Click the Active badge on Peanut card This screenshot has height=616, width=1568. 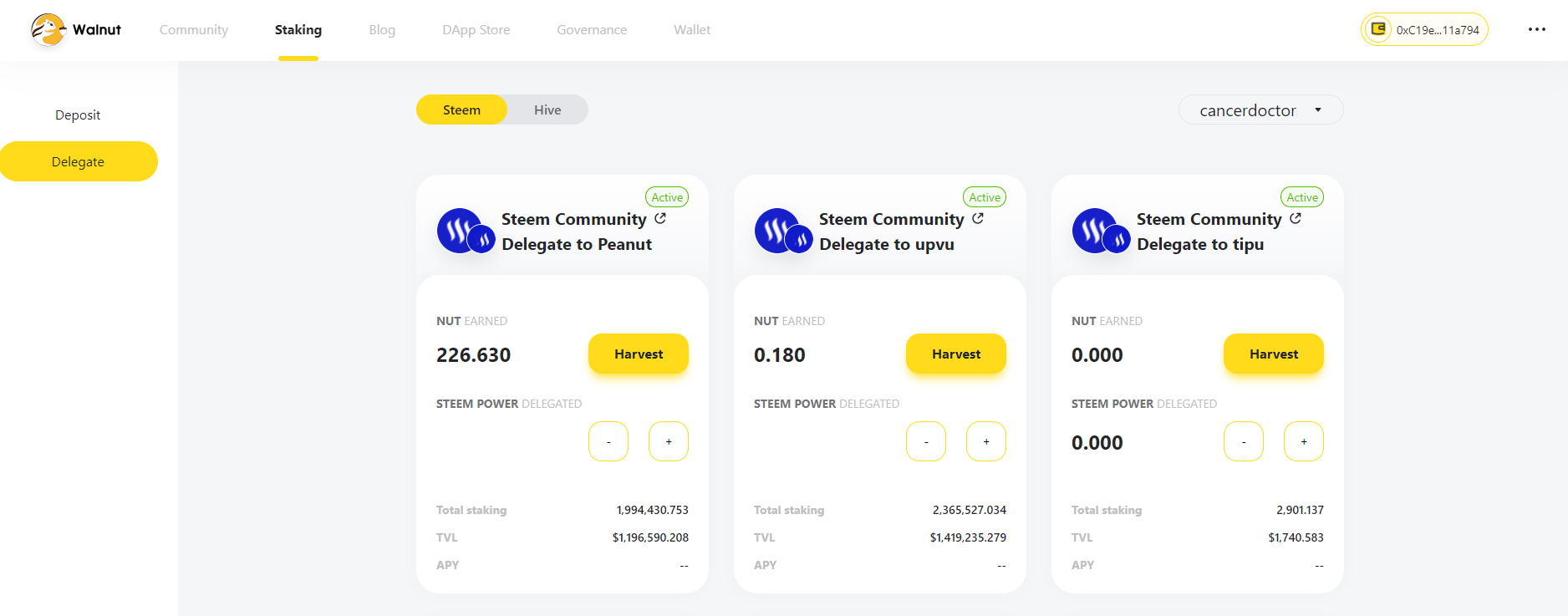[667, 197]
